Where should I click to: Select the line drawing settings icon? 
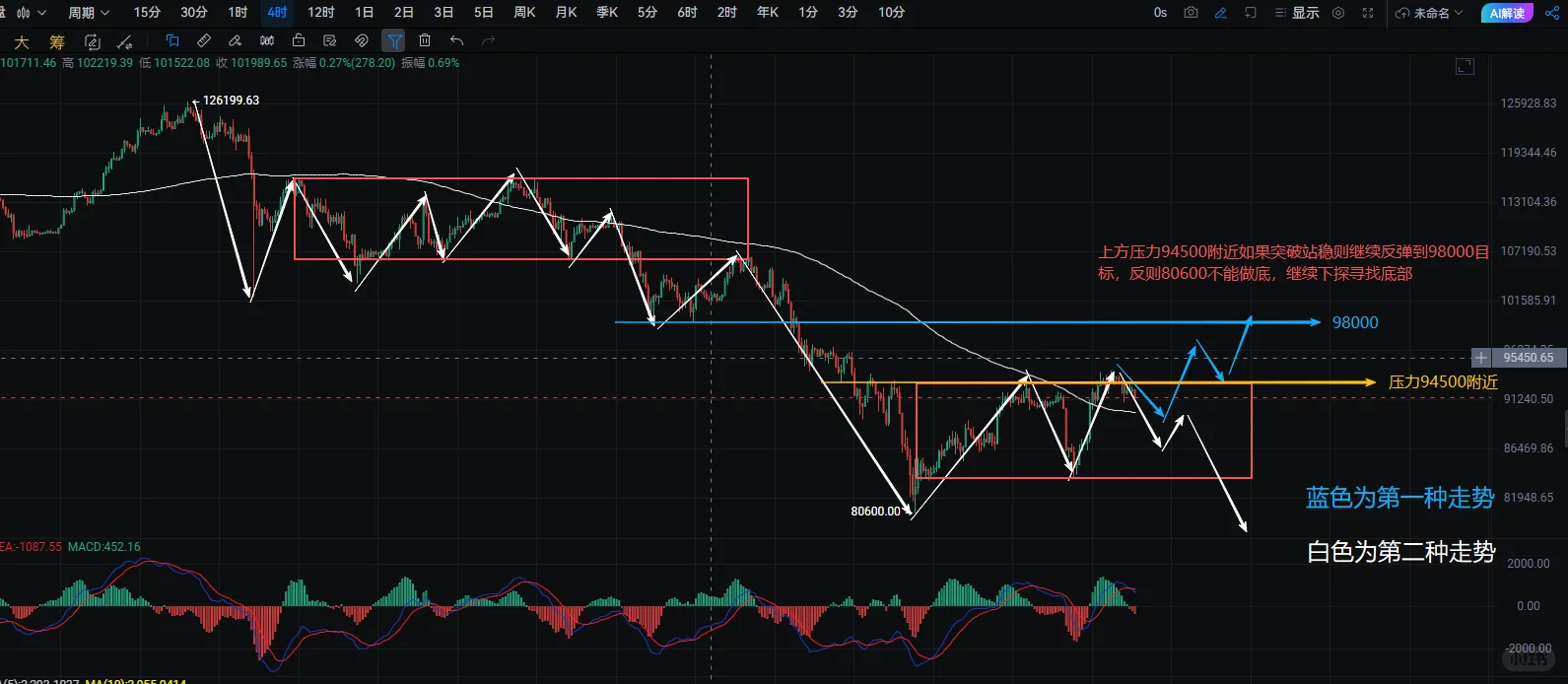[125, 41]
